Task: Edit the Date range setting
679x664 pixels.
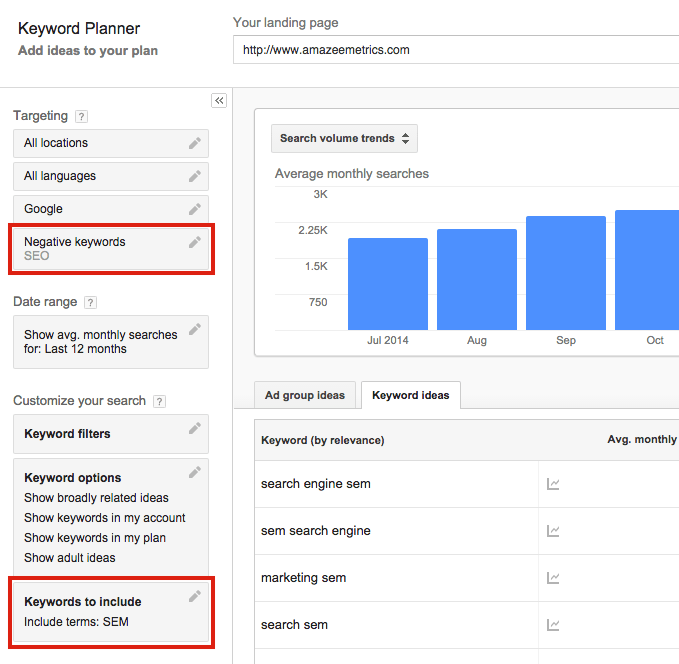Action: [x=195, y=328]
